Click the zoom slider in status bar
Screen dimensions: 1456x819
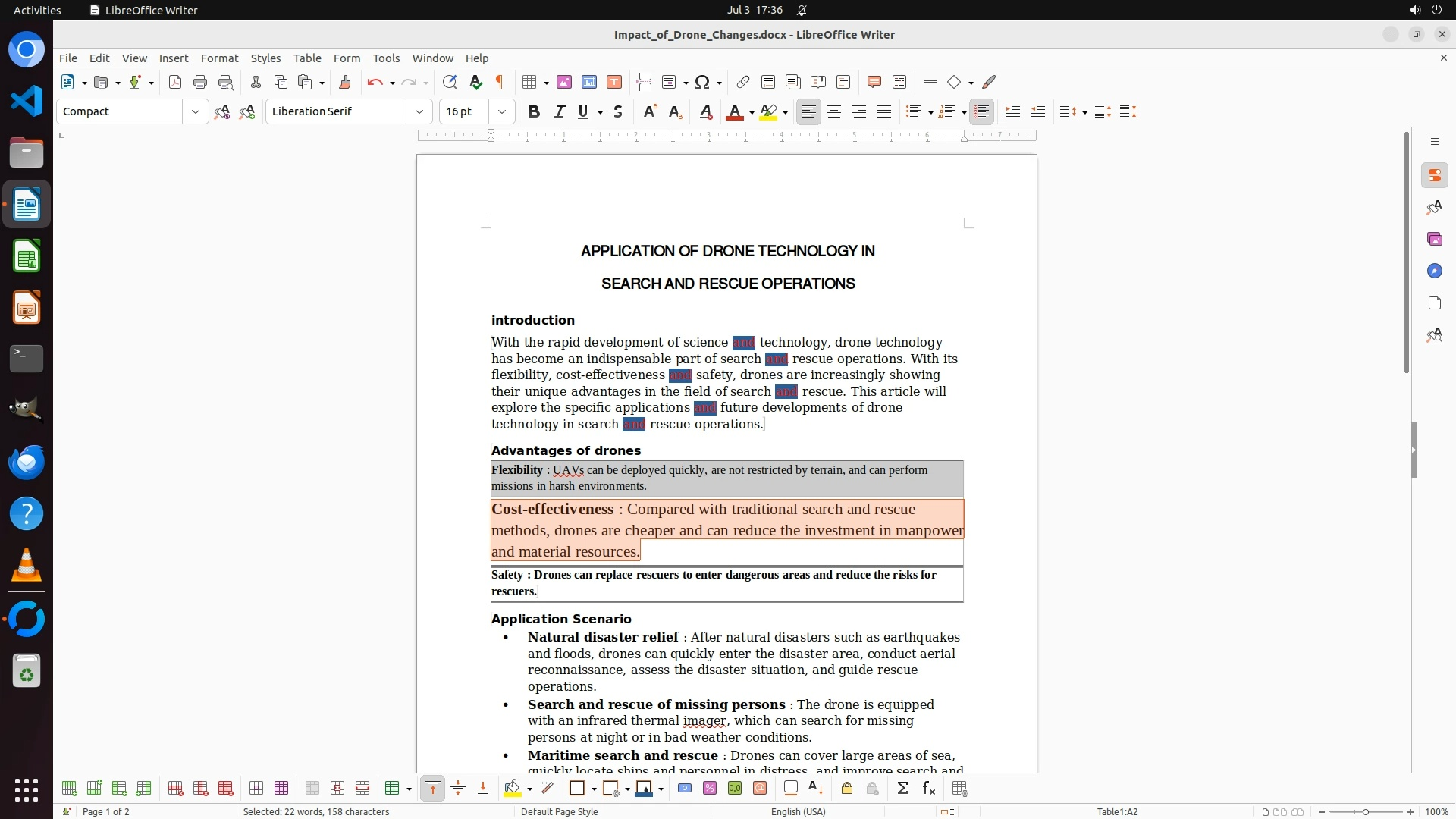pyautogui.click(x=1366, y=811)
